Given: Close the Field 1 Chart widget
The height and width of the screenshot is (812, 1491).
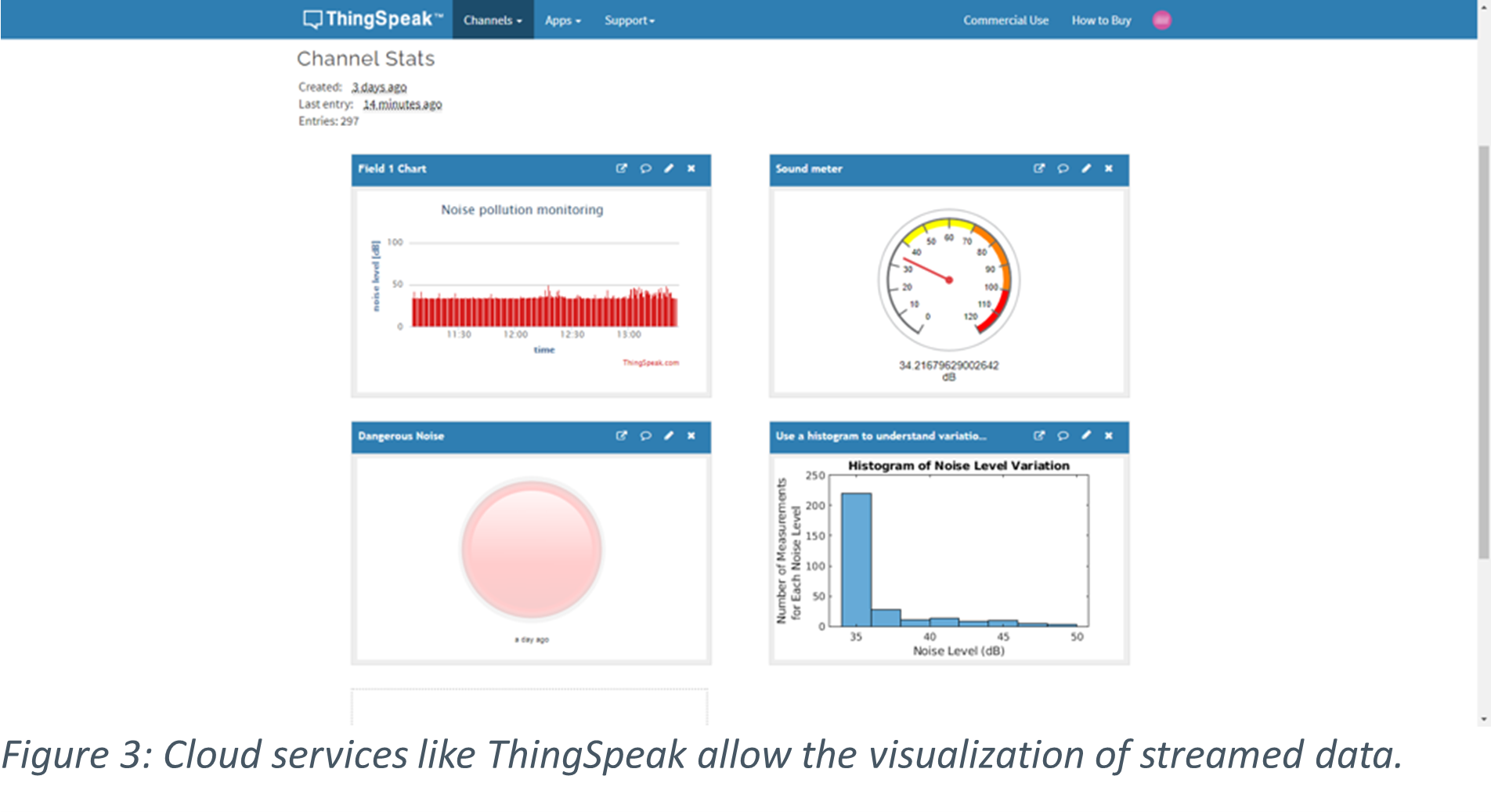Looking at the screenshot, I should [x=691, y=168].
